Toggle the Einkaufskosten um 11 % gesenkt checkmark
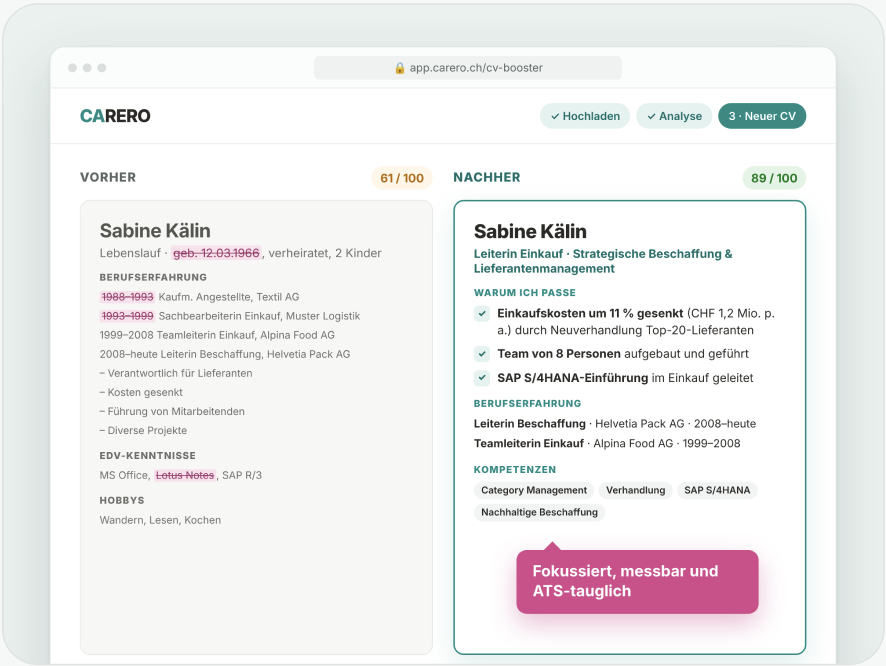886x666 pixels. pos(482,313)
